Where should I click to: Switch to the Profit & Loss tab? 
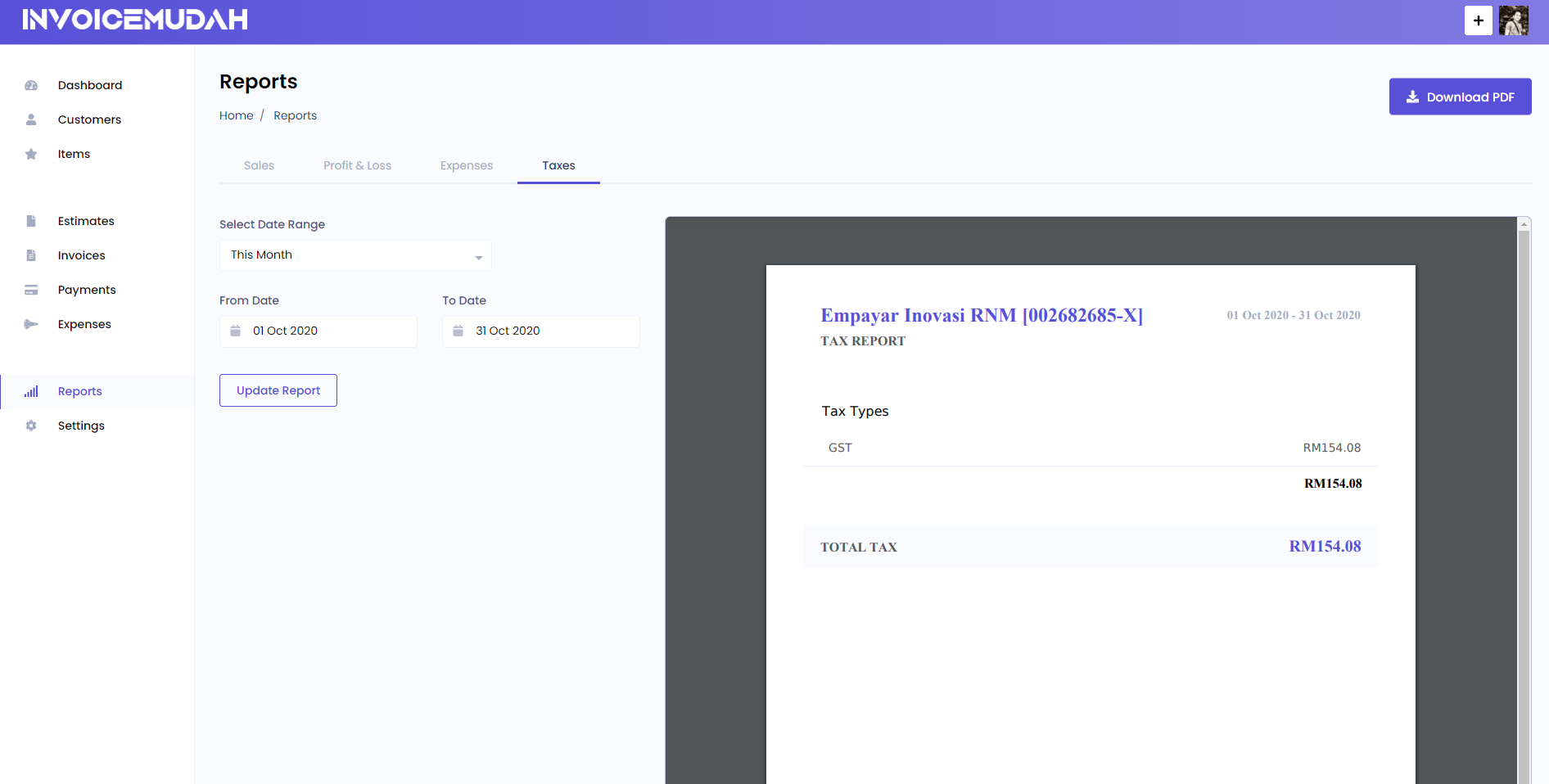click(357, 165)
